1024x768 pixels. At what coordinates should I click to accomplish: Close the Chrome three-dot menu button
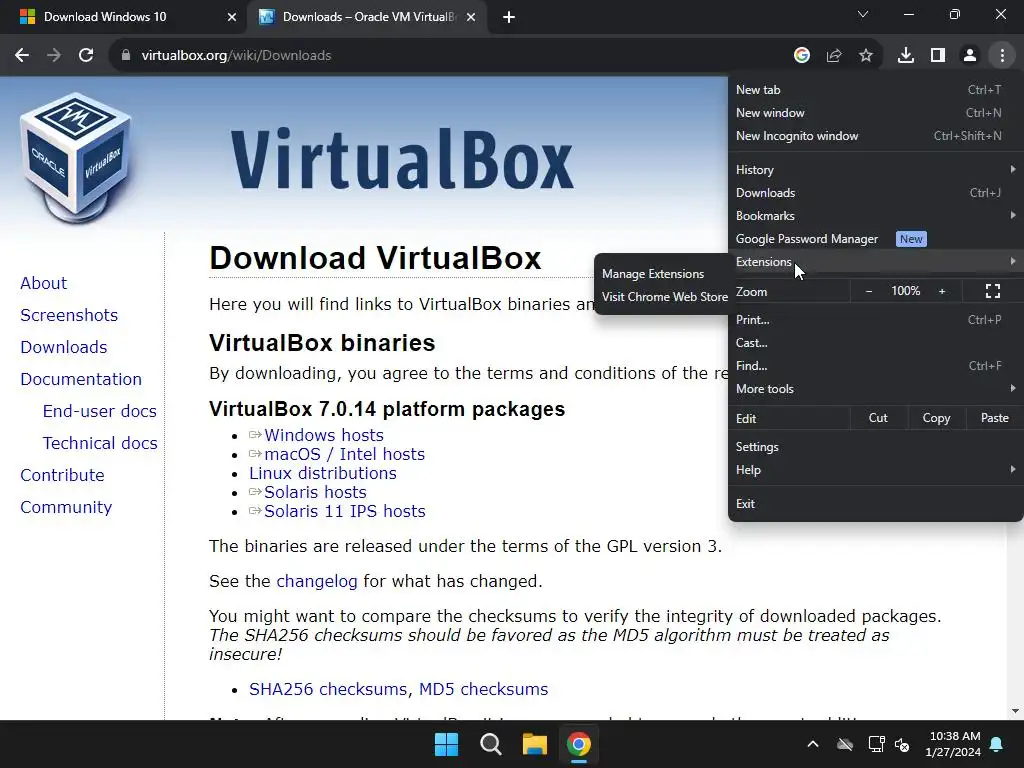click(1002, 56)
